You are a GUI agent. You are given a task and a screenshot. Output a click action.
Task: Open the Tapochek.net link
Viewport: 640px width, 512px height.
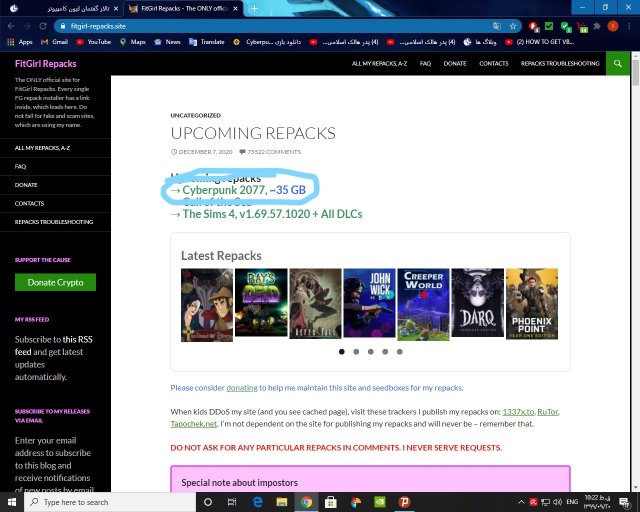pyautogui.click(x=193, y=424)
